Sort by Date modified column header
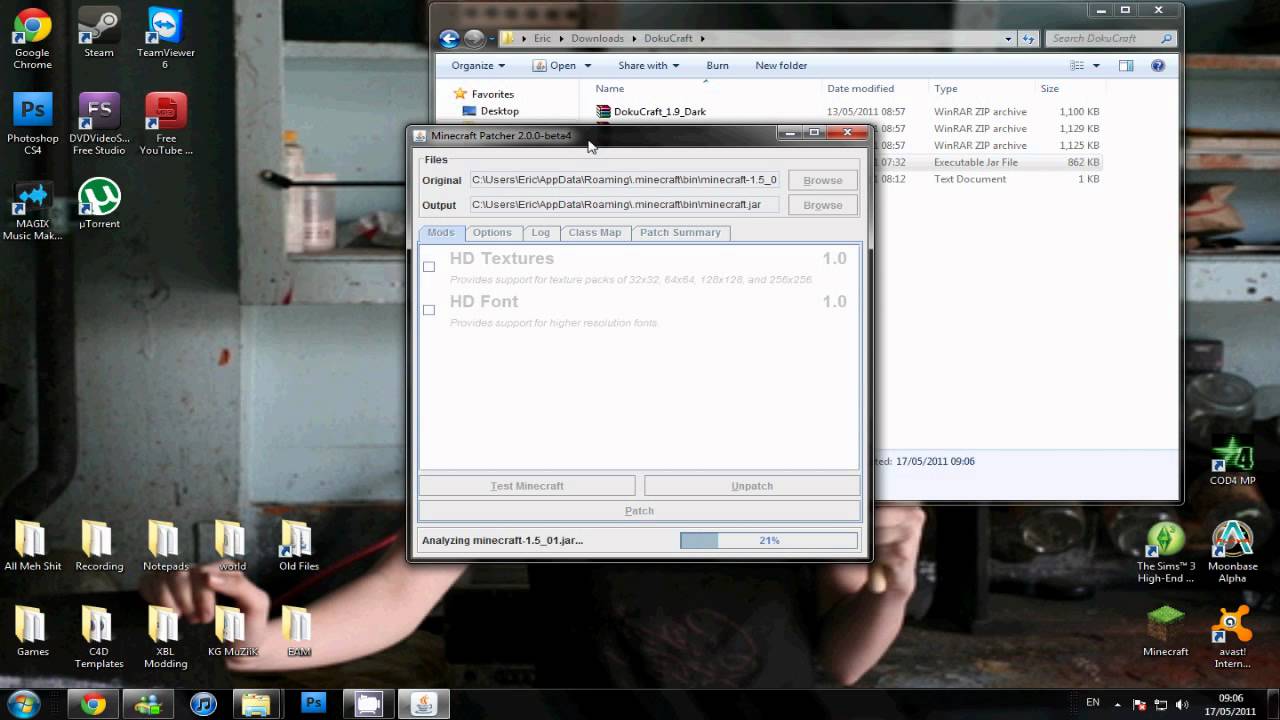 tap(861, 89)
